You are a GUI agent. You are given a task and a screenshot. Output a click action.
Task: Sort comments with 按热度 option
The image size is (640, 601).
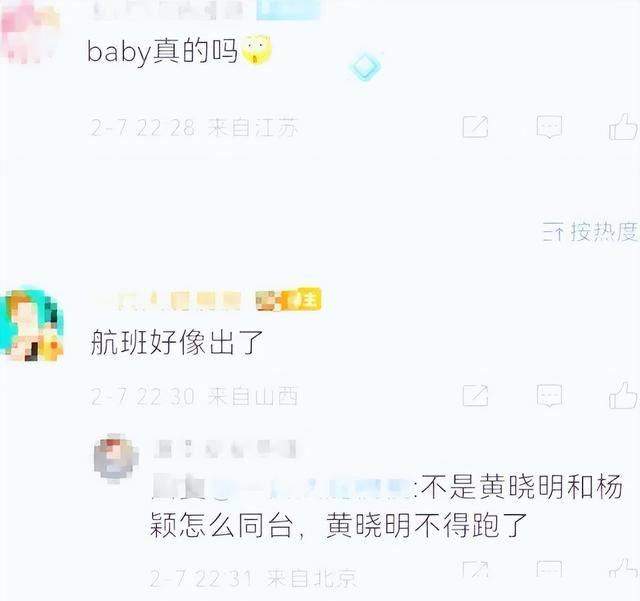[590, 232]
